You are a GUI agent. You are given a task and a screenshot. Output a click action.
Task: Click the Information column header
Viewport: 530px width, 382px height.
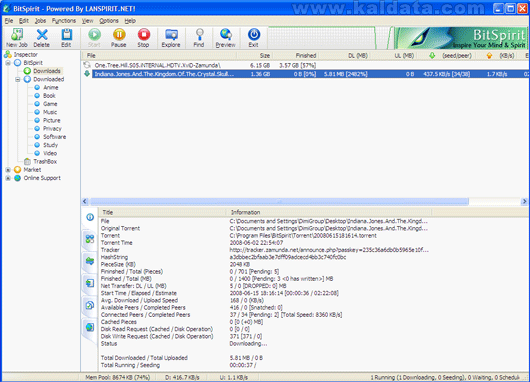tap(329, 212)
